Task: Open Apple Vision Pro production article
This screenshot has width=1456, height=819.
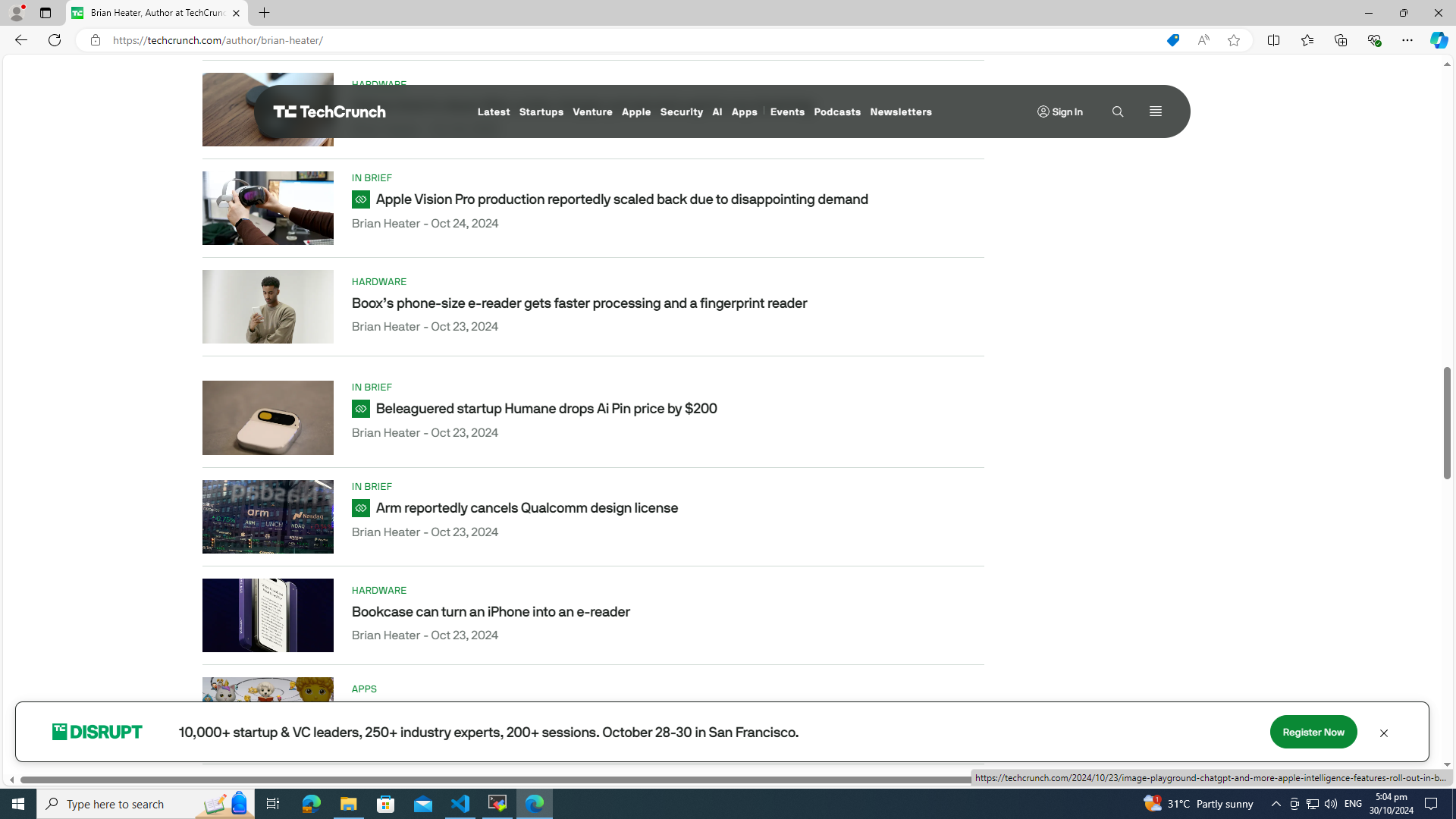Action: (x=622, y=199)
